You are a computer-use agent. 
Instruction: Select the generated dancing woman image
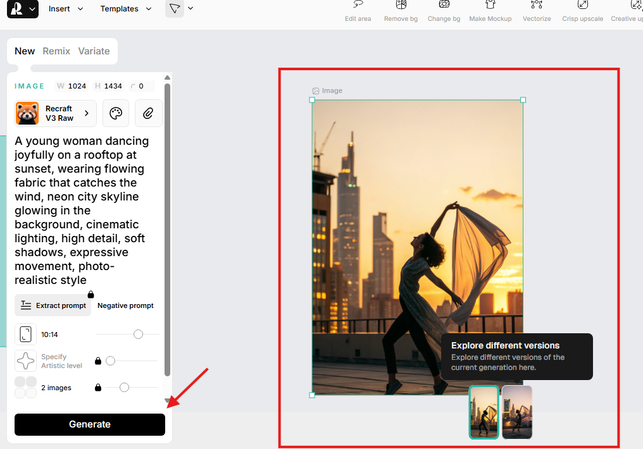417,247
